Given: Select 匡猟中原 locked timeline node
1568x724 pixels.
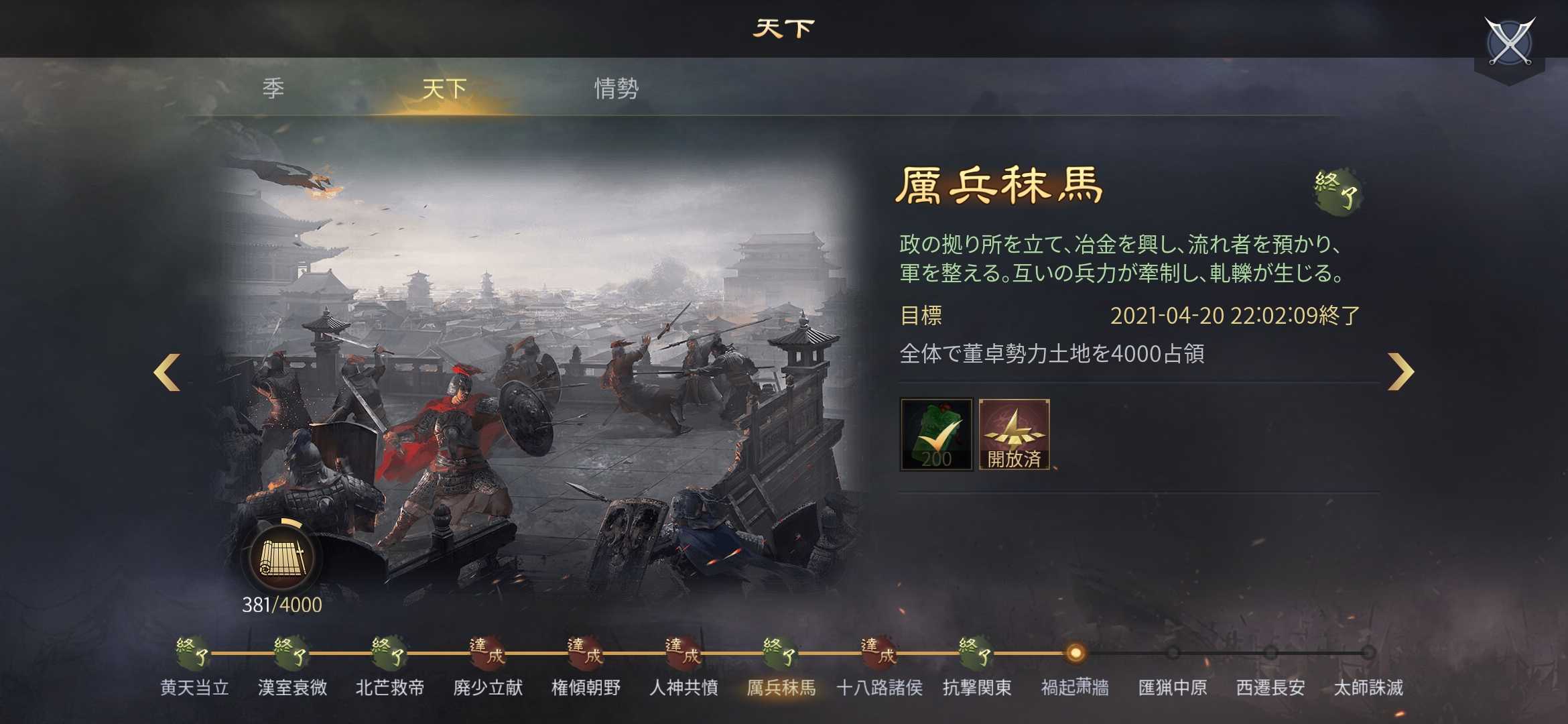Looking at the screenshot, I should tap(1173, 652).
